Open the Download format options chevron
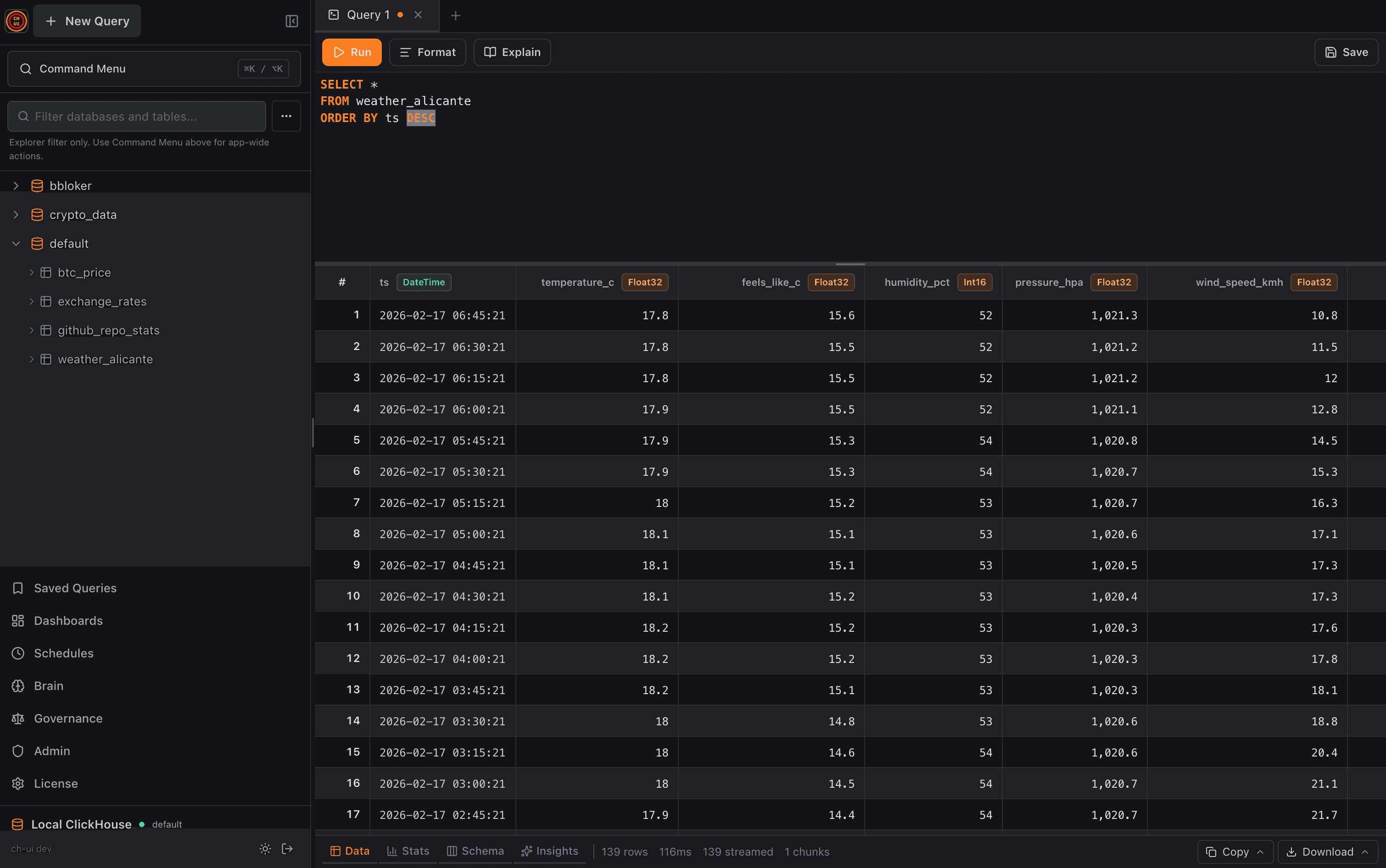The height and width of the screenshot is (868, 1386). click(x=1368, y=851)
